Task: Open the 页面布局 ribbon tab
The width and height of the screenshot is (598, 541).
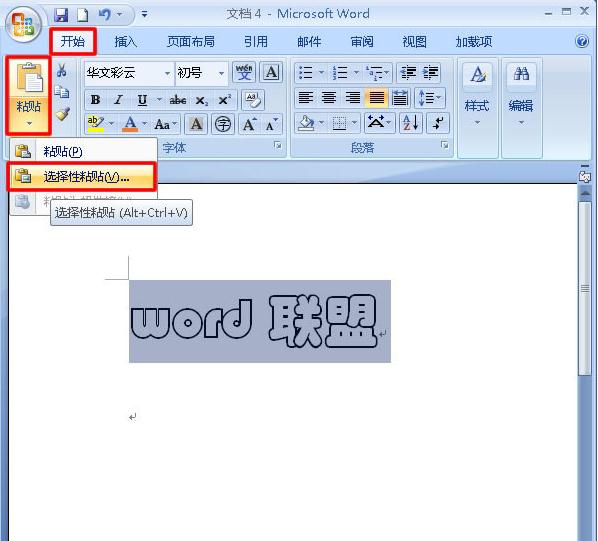Action: 191,42
